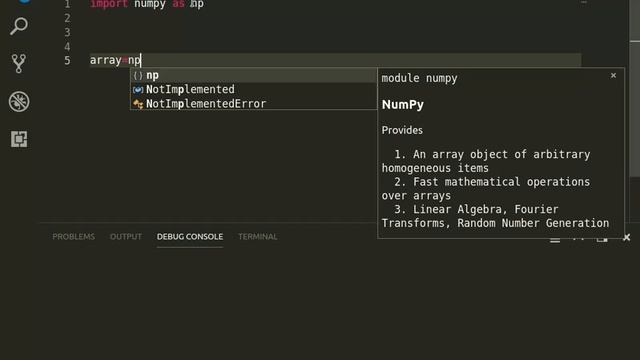Click the 'Provides' text in documentation
Viewport: 640px width, 360px height.
402,130
